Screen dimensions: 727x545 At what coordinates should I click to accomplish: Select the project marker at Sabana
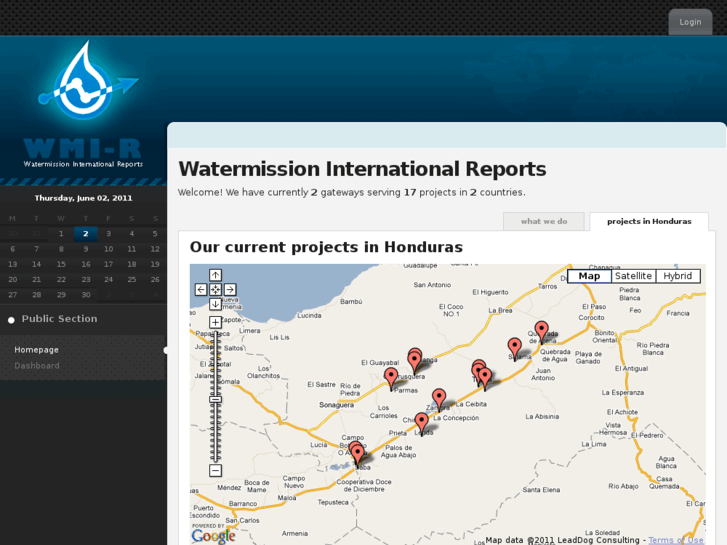[514, 349]
